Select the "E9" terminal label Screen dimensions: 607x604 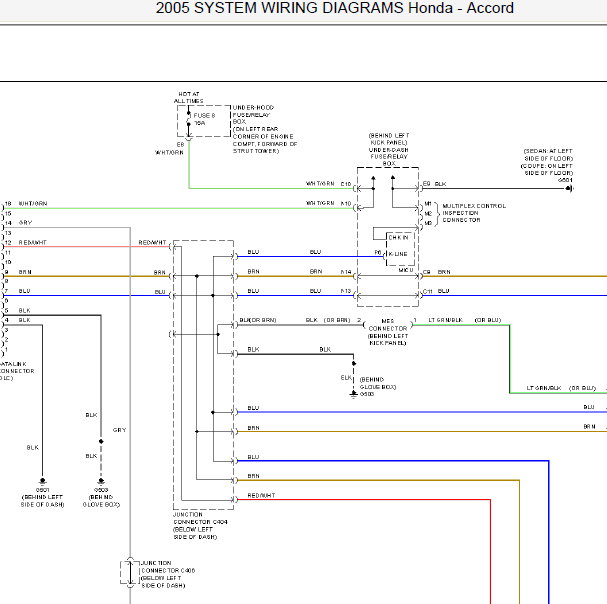426,184
